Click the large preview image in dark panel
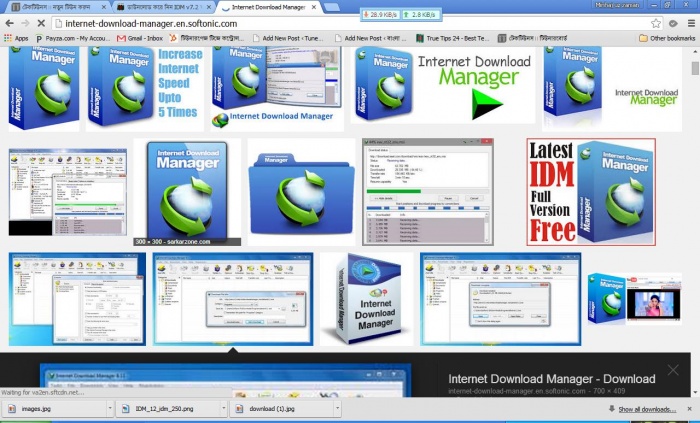The width and height of the screenshot is (700, 423). point(225,380)
